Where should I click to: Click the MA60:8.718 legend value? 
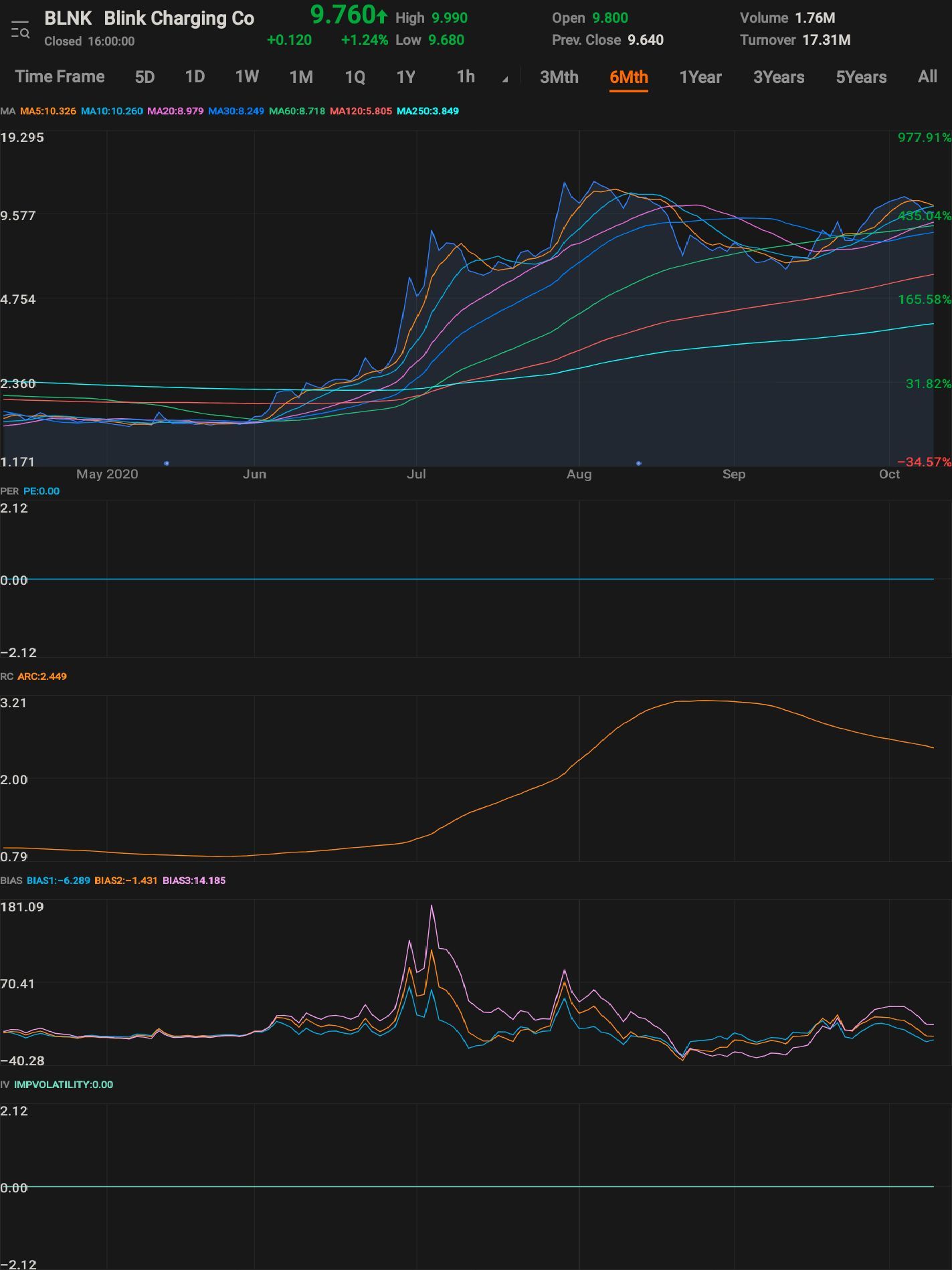coord(297,111)
